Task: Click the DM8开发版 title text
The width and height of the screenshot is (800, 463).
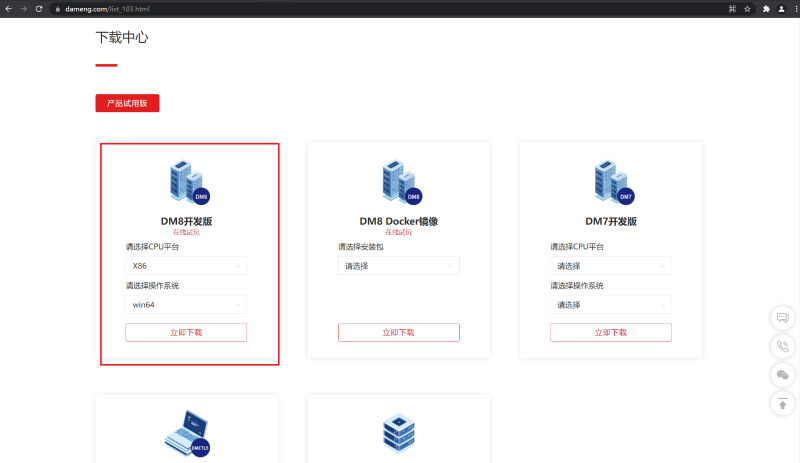Action: pos(186,221)
